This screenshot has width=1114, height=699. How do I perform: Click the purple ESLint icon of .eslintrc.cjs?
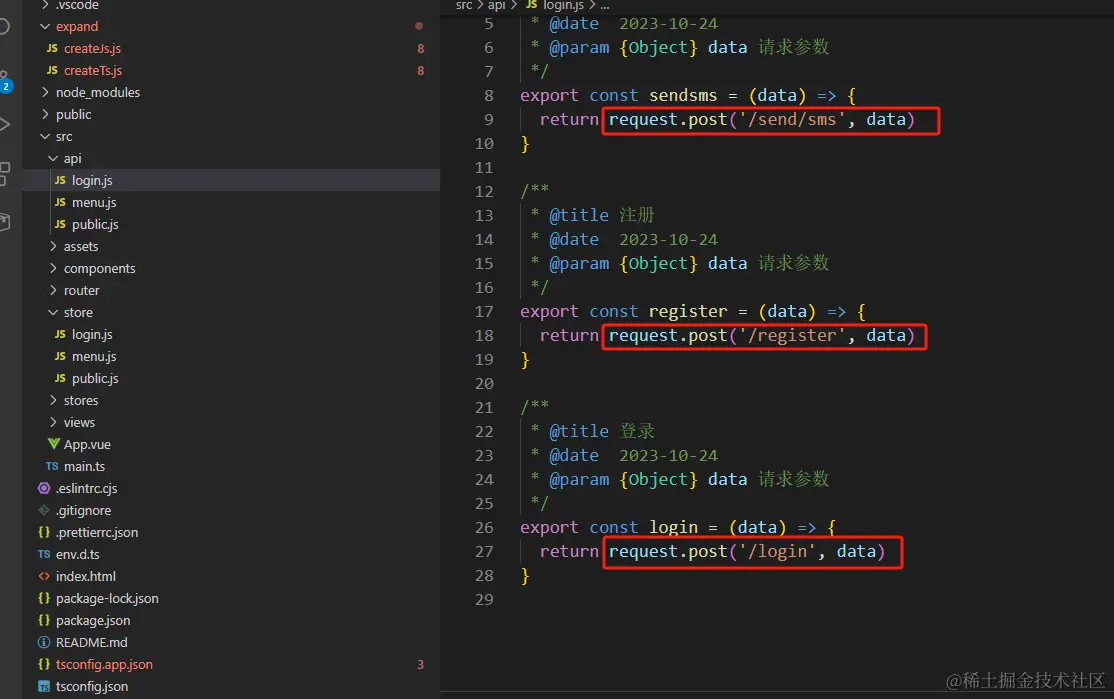44,488
